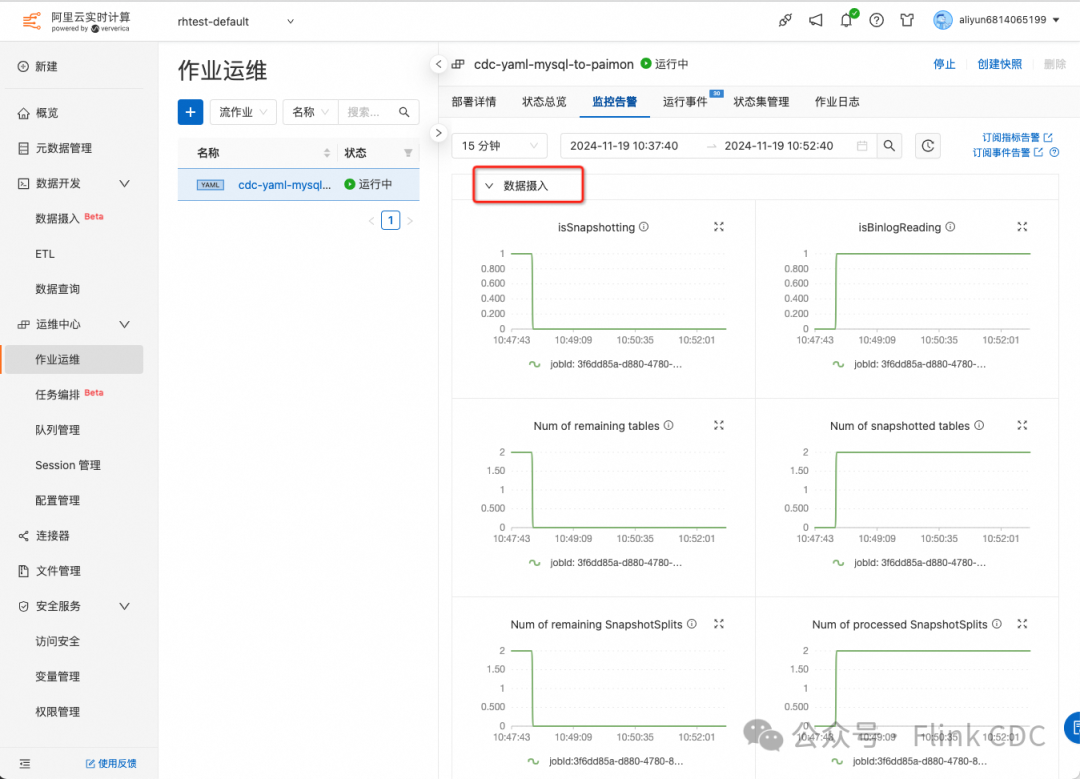Open 访问安全 in the sidebar
The width and height of the screenshot is (1080, 779).
(x=57, y=641)
